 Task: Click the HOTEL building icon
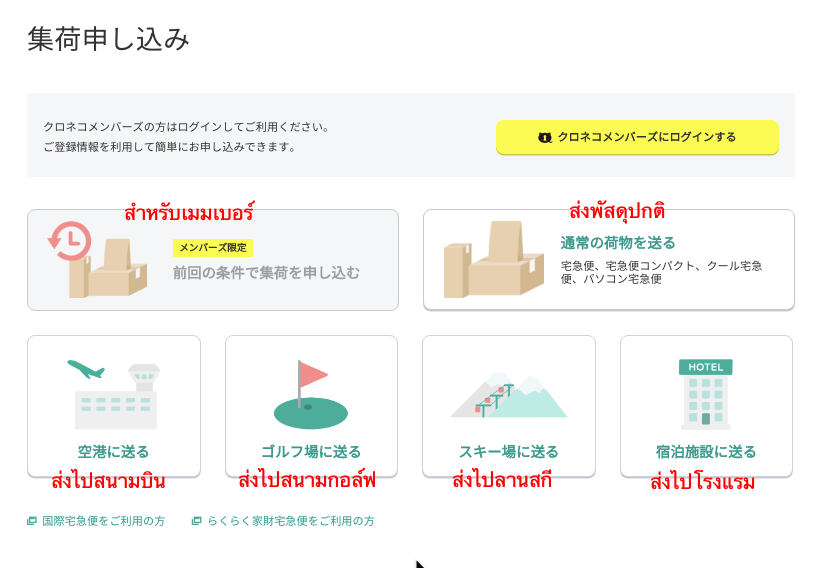(x=705, y=395)
